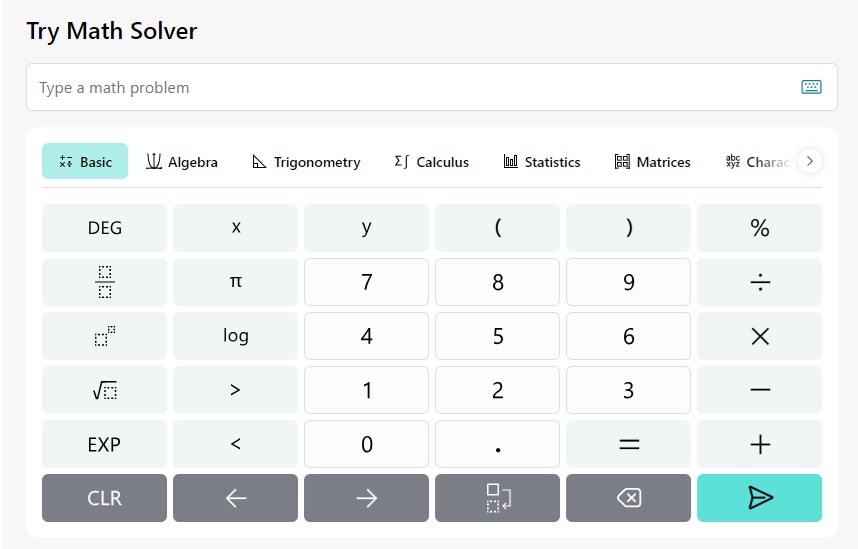Screen dimensions: 858x549
Task: Click the backspace delete key
Action: (629, 498)
